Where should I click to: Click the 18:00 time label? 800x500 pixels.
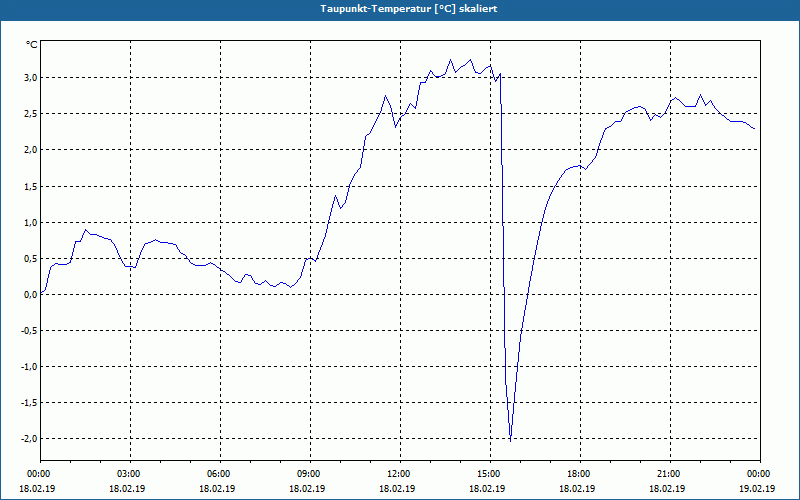point(580,474)
